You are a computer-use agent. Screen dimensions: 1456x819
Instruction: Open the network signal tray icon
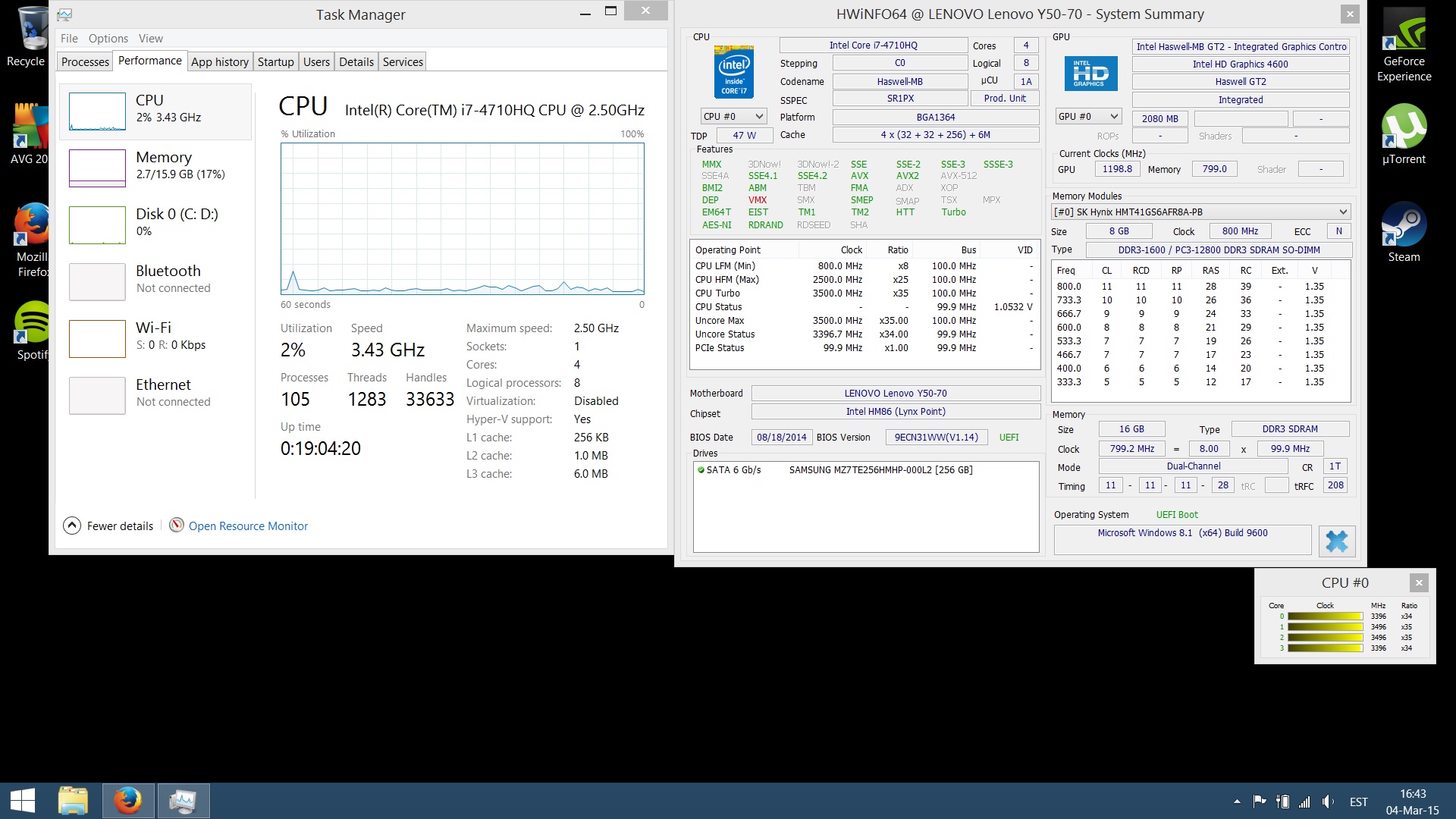(x=1304, y=802)
